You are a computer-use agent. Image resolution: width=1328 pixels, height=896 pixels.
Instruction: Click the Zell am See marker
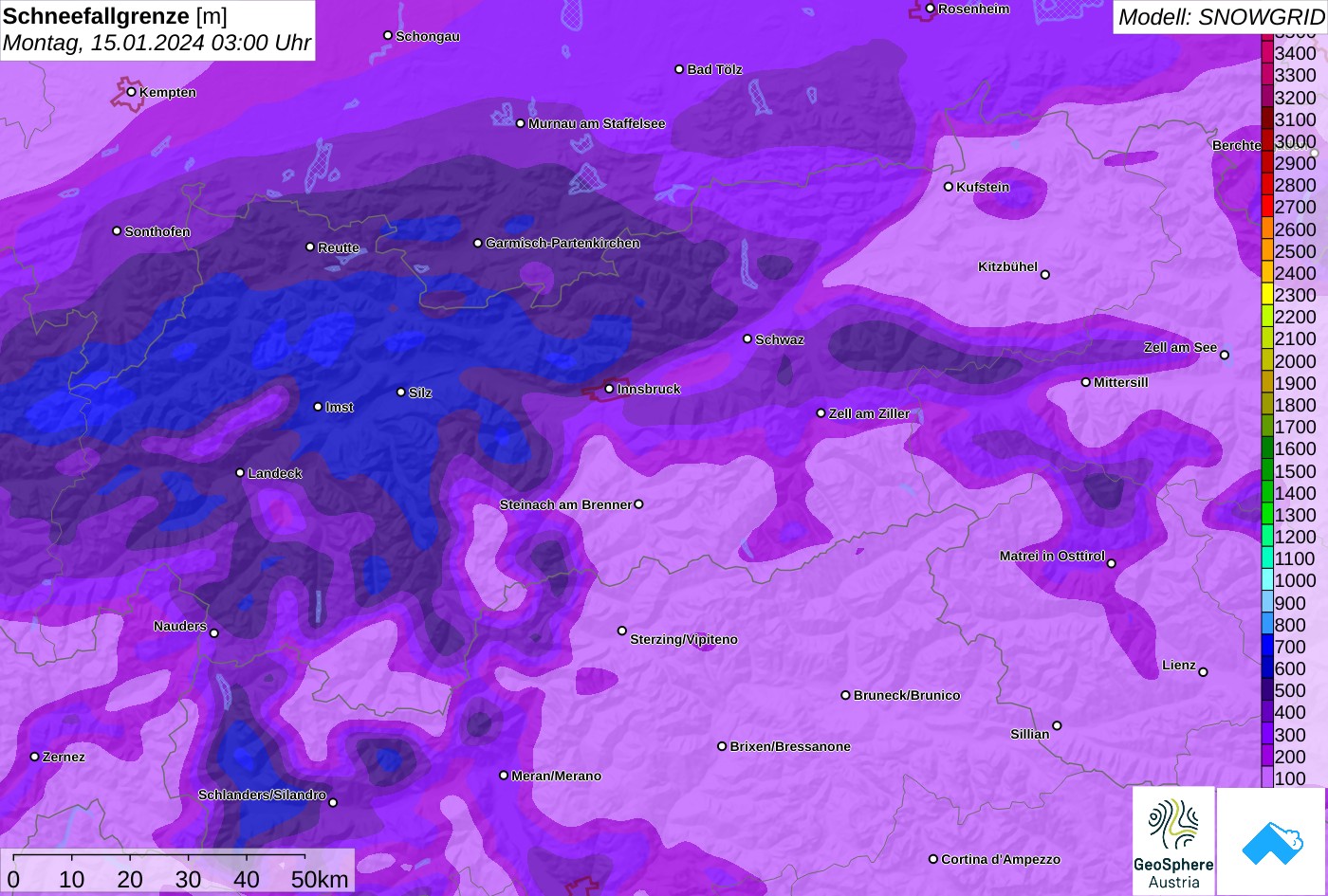1225,356
